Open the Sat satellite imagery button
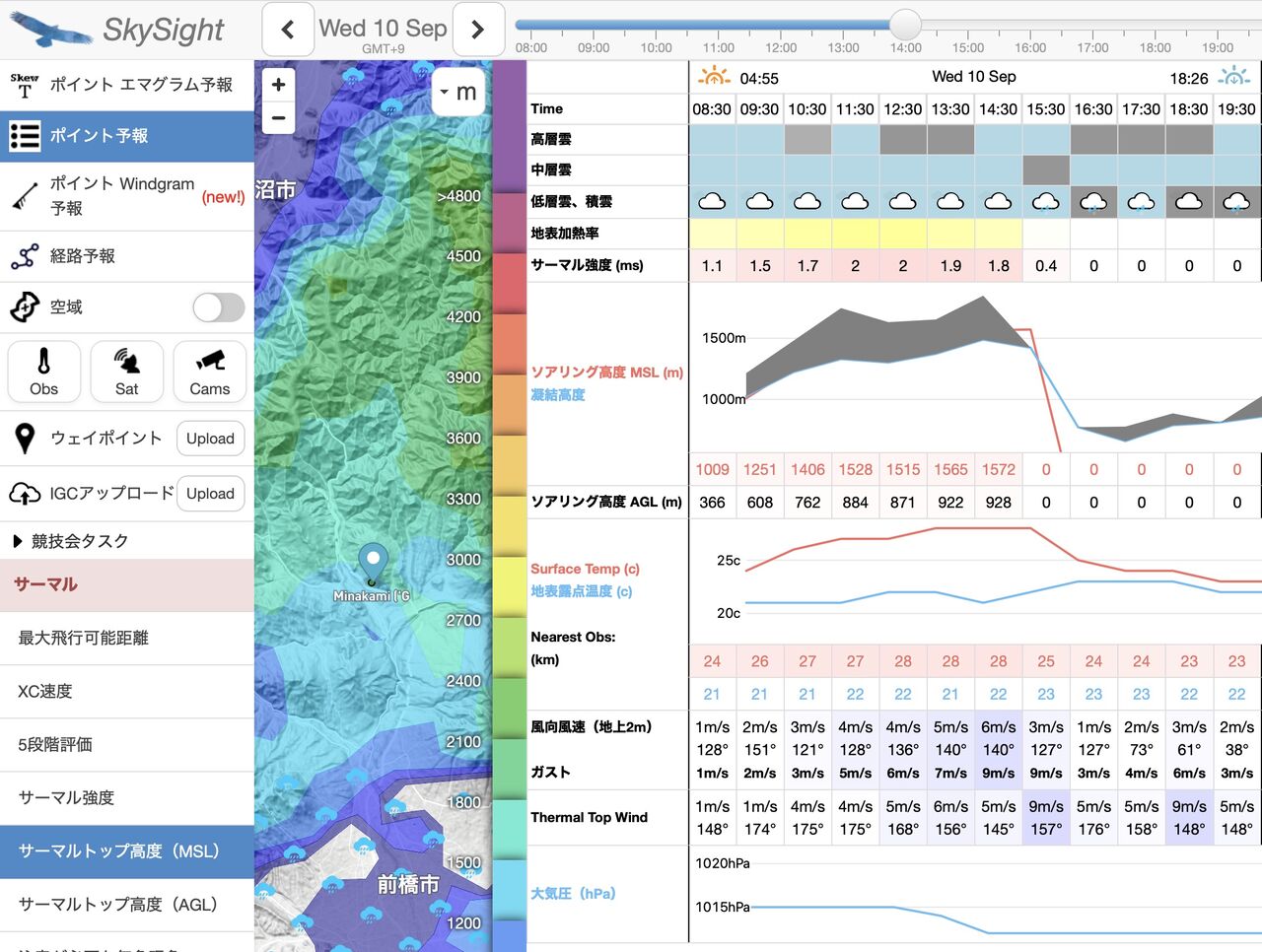The width and height of the screenshot is (1262, 952). [x=126, y=371]
